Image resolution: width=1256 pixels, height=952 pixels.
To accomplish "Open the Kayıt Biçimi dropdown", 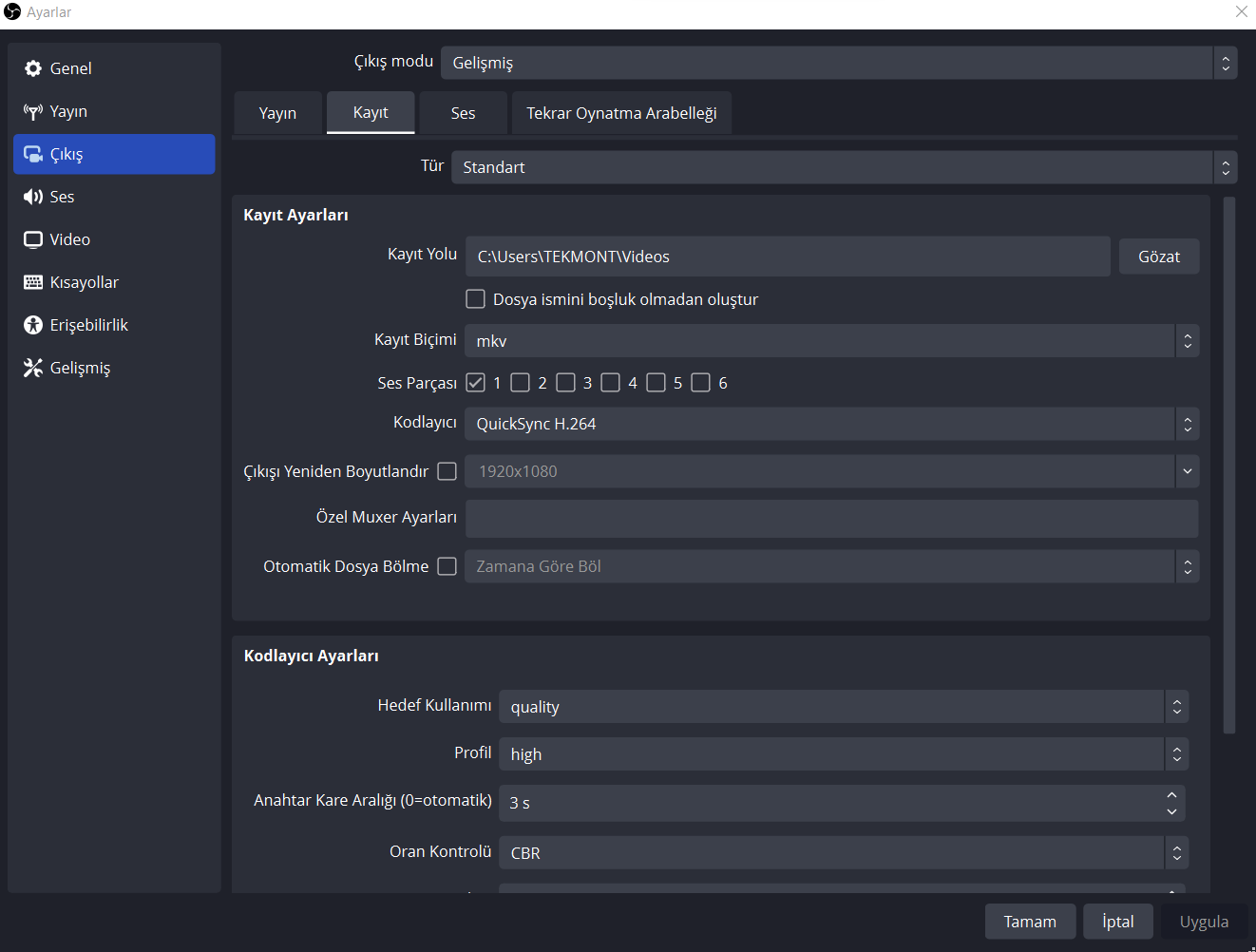I will point(832,341).
